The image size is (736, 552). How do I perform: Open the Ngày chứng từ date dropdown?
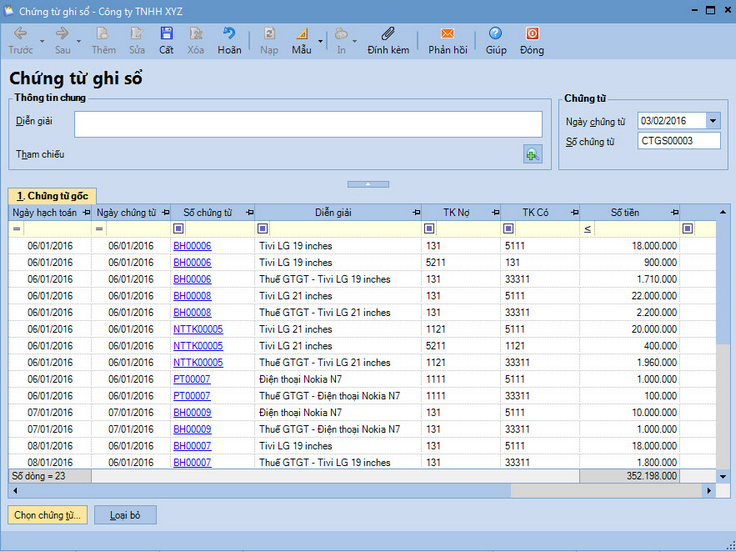(713, 121)
